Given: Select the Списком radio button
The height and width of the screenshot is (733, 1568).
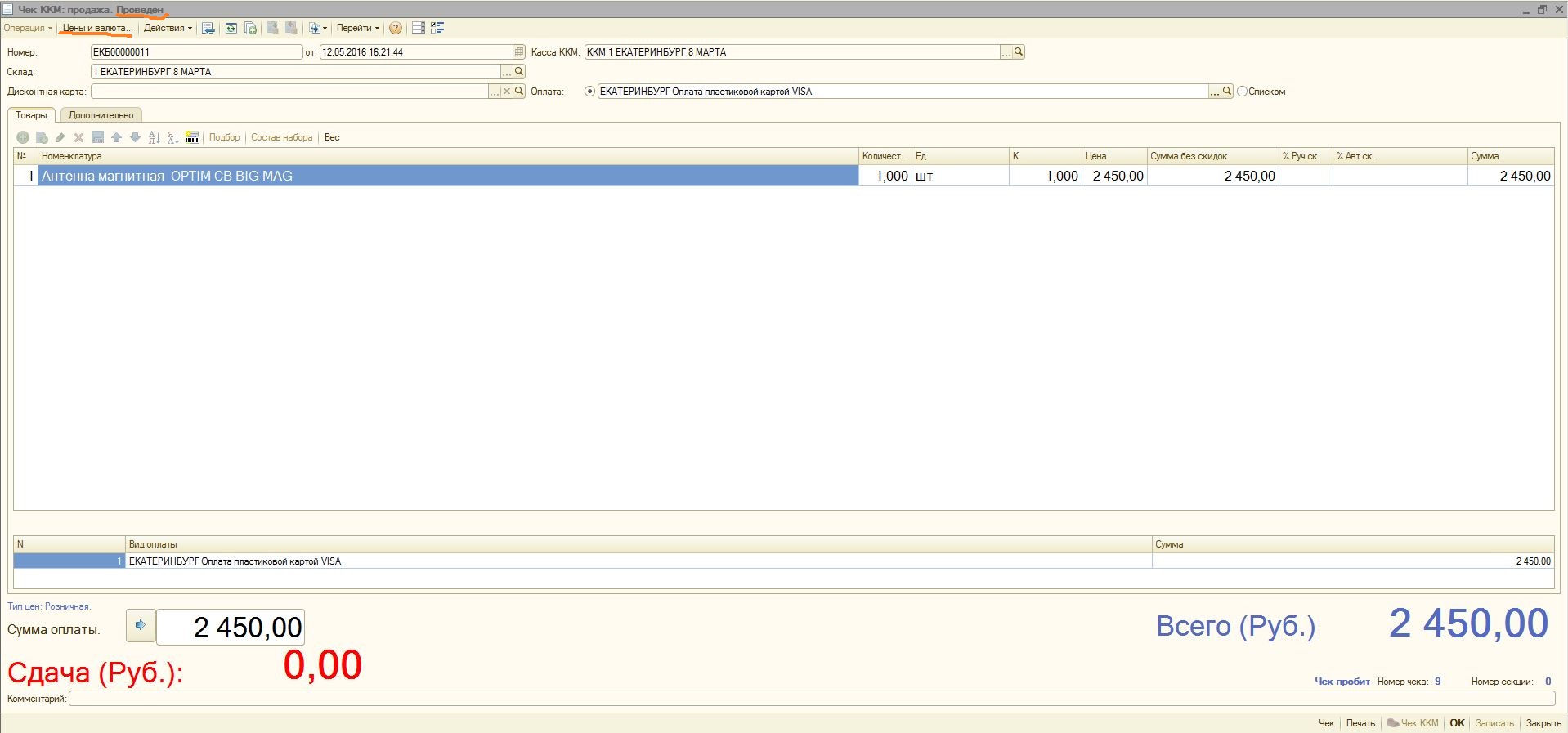Looking at the screenshot, I should pyautogui.click(x=1243, y=92).
